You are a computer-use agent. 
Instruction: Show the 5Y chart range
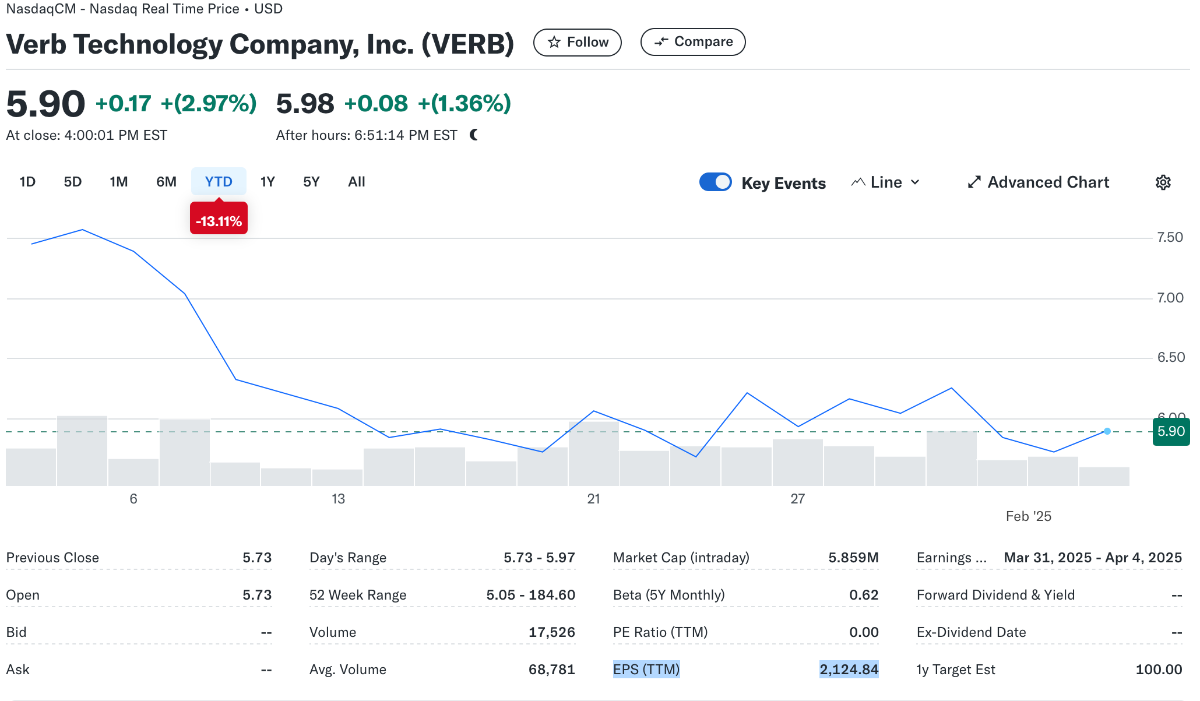pyautogui.click(x=311, y=182)
